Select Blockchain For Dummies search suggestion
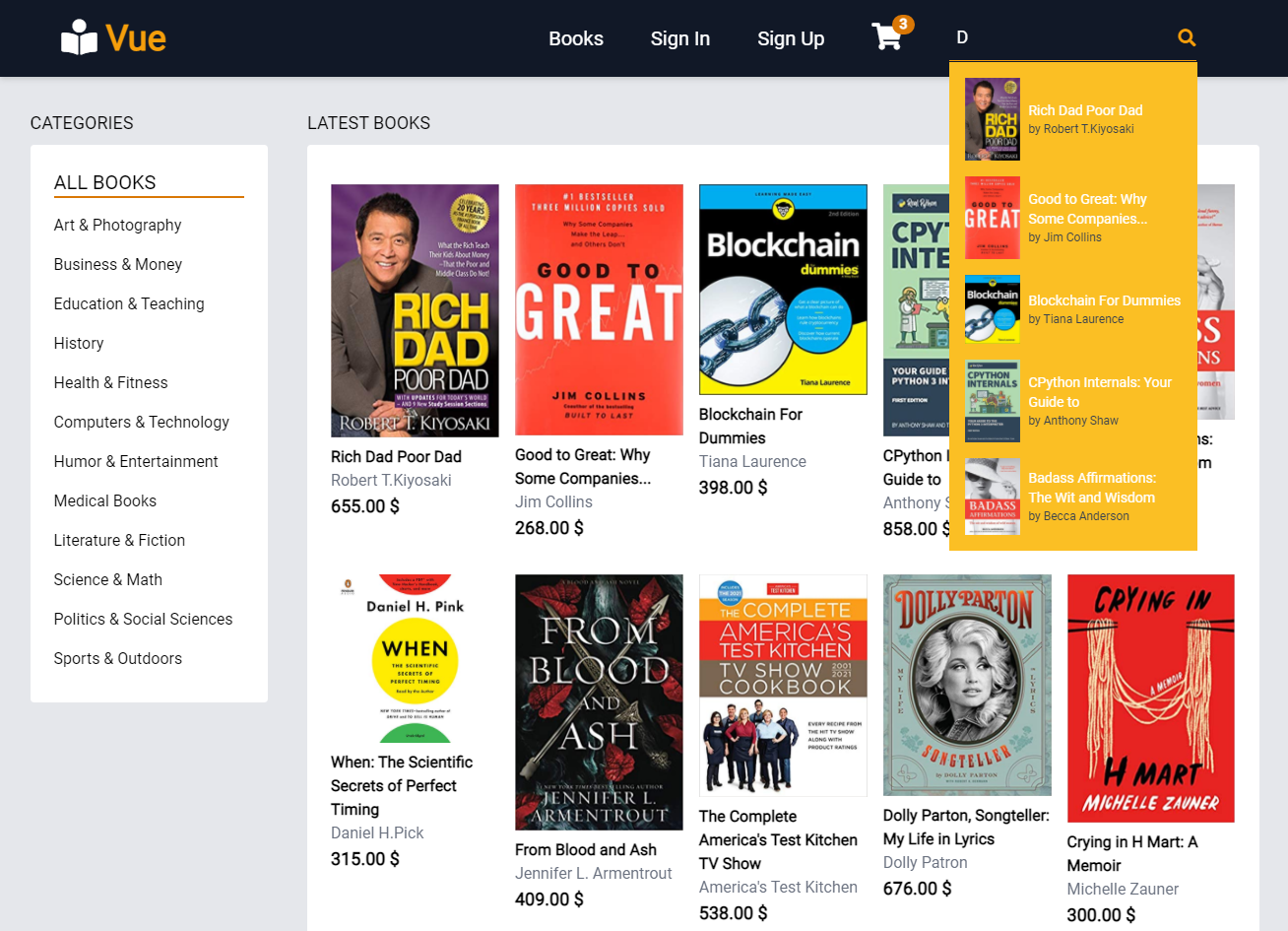This screenshot has width=1288, height=931. (x=1073, y=309)
